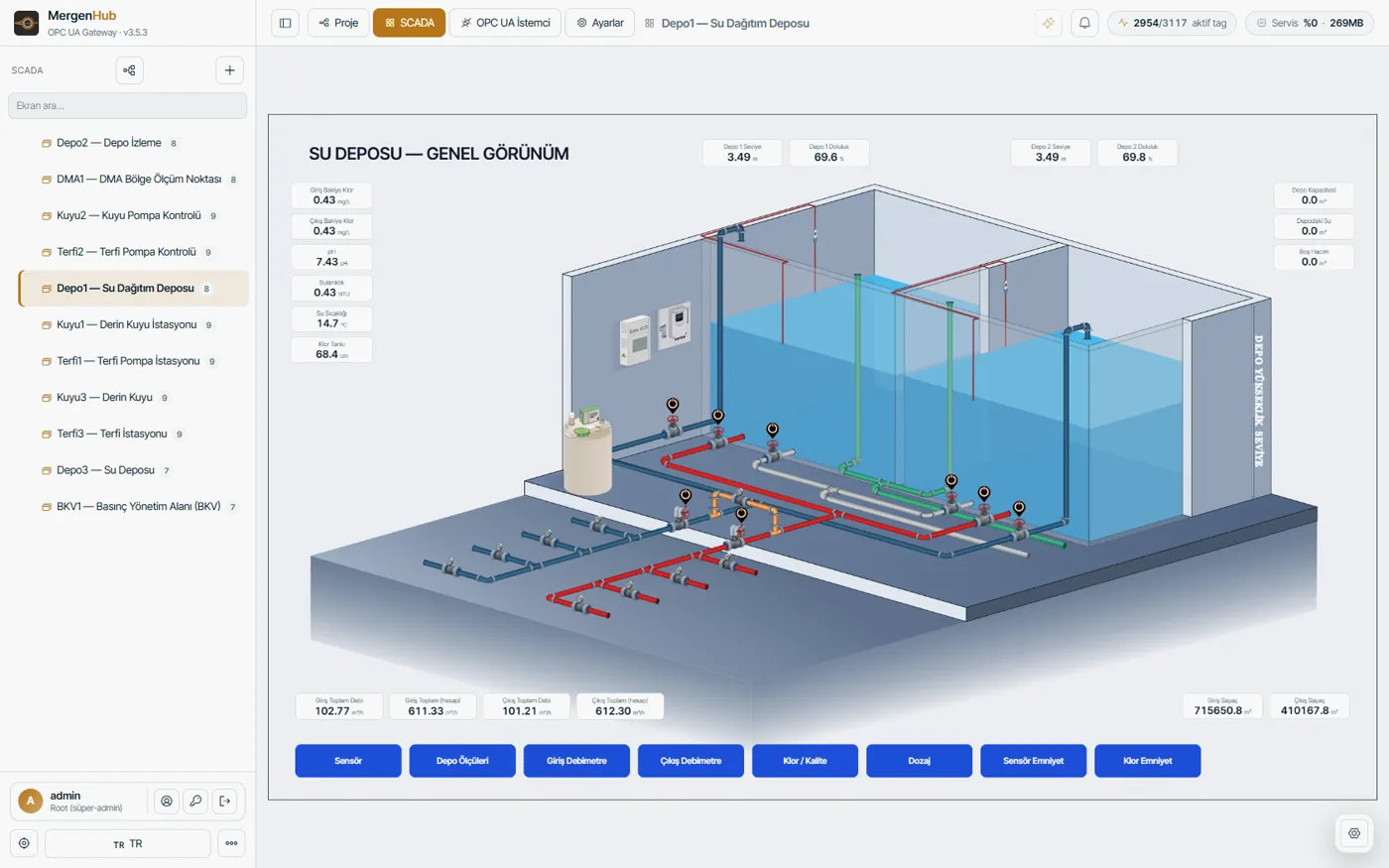Open the OPC UA İstemci tab

coord(505,23)
